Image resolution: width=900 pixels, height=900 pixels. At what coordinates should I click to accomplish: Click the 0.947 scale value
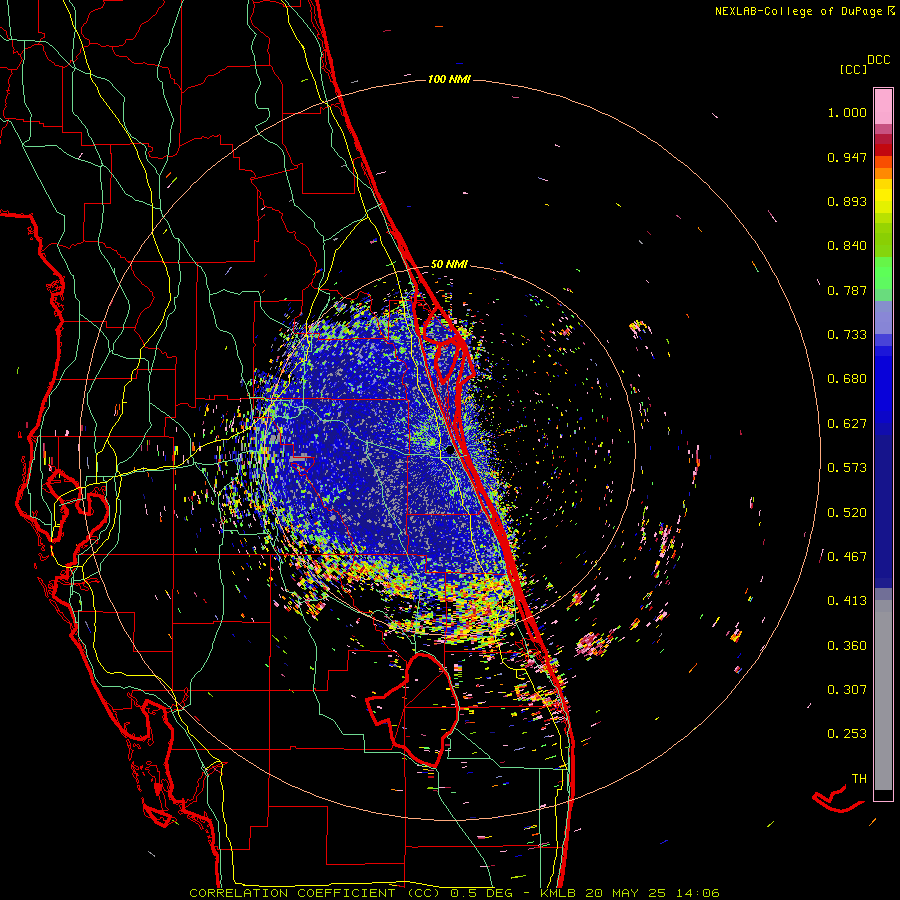point(847,157)
